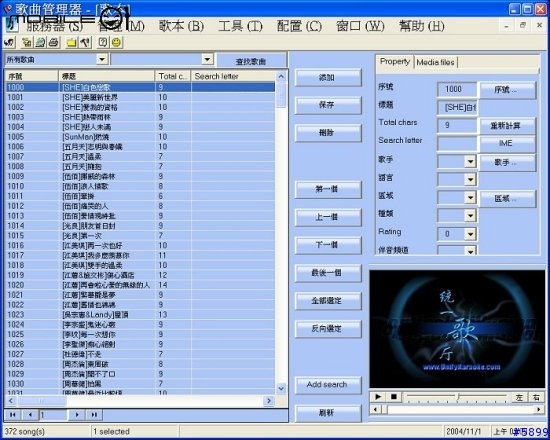Open the 所有歌曲 filter dropdown
The width and height of the screenshot is (550, 440).
click(102, 59)
